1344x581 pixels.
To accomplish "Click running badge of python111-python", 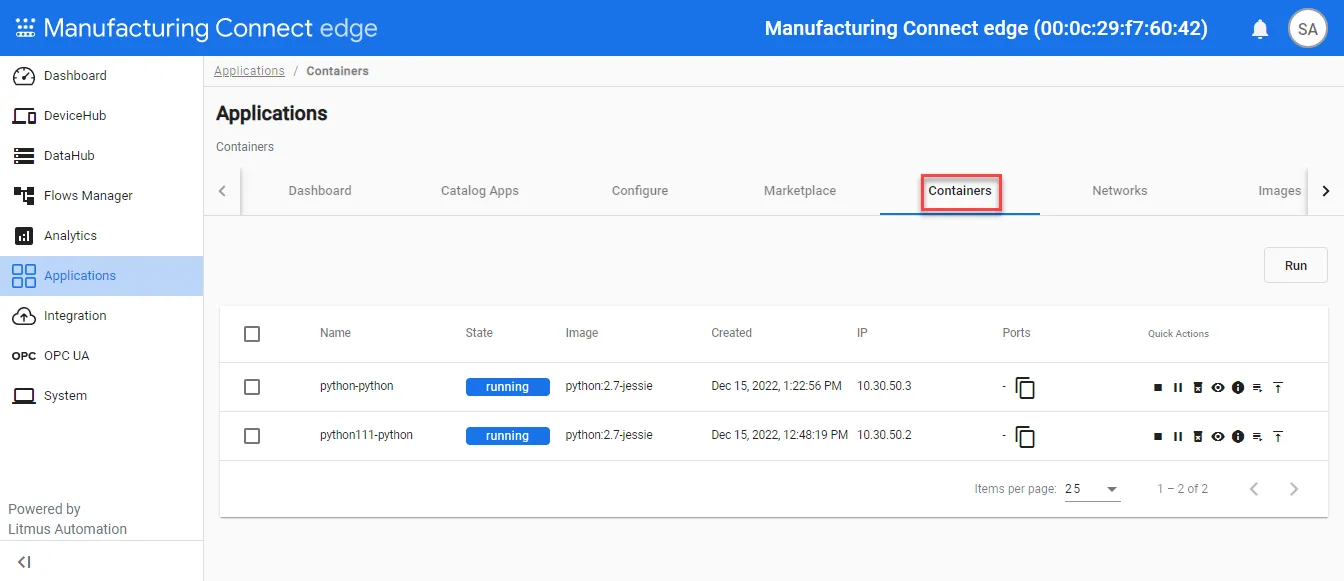I will coord(507,436).
